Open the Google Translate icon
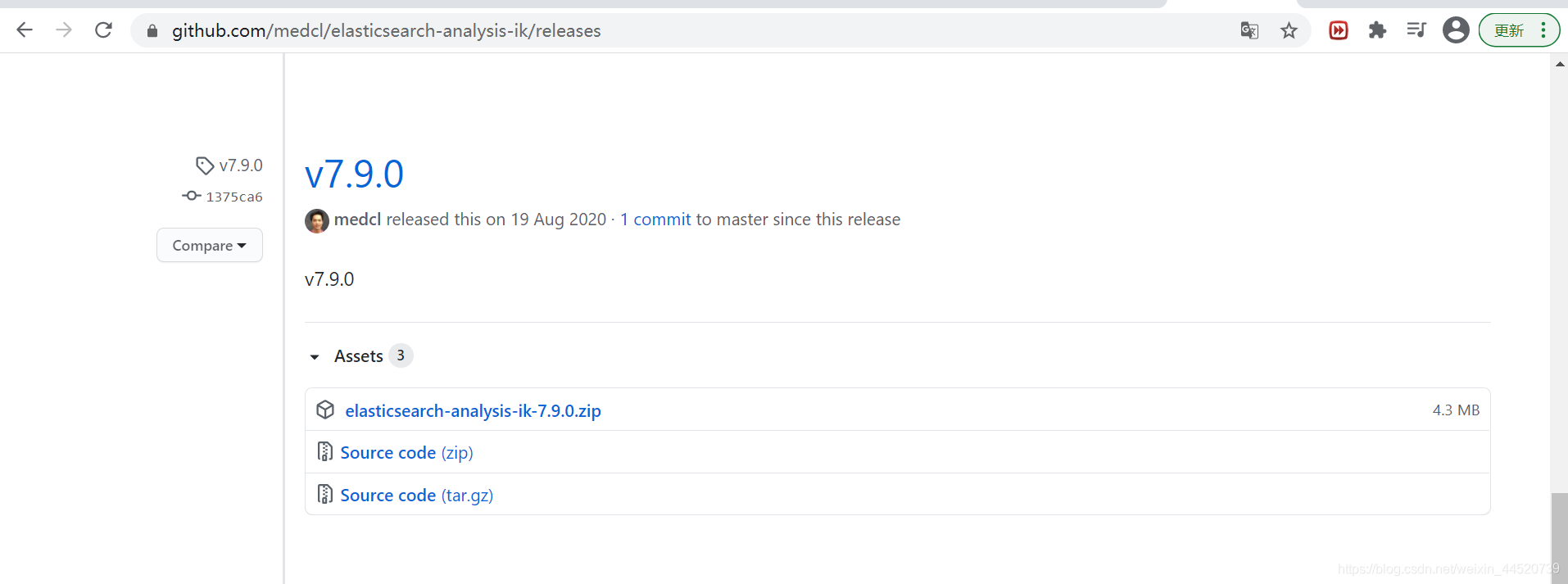 pos(1249,31)
